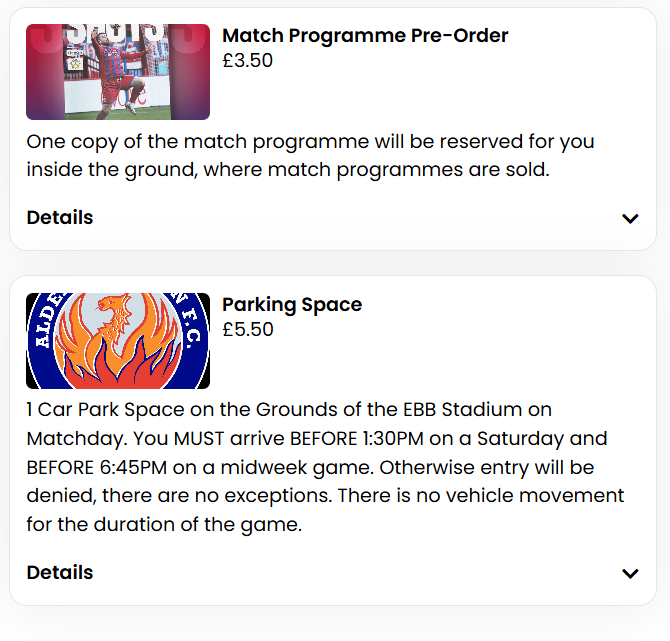The image size is (670, 641).
Task: Select the Parking Space title
Action: click(x=292, y=305)
